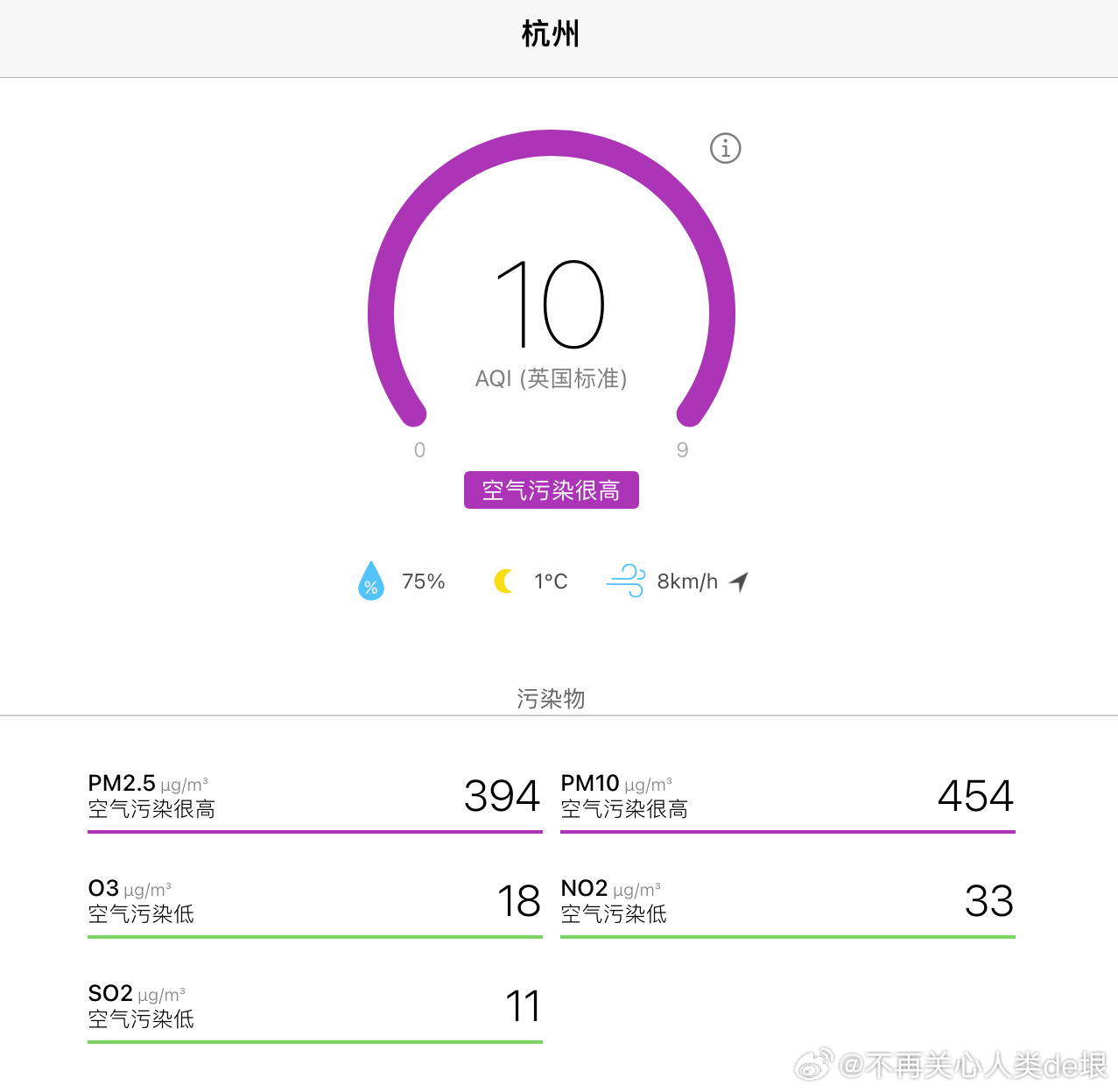Click the 75% humidity reading
Viewport: 1118px width, 1092px height.
[423, 581]
